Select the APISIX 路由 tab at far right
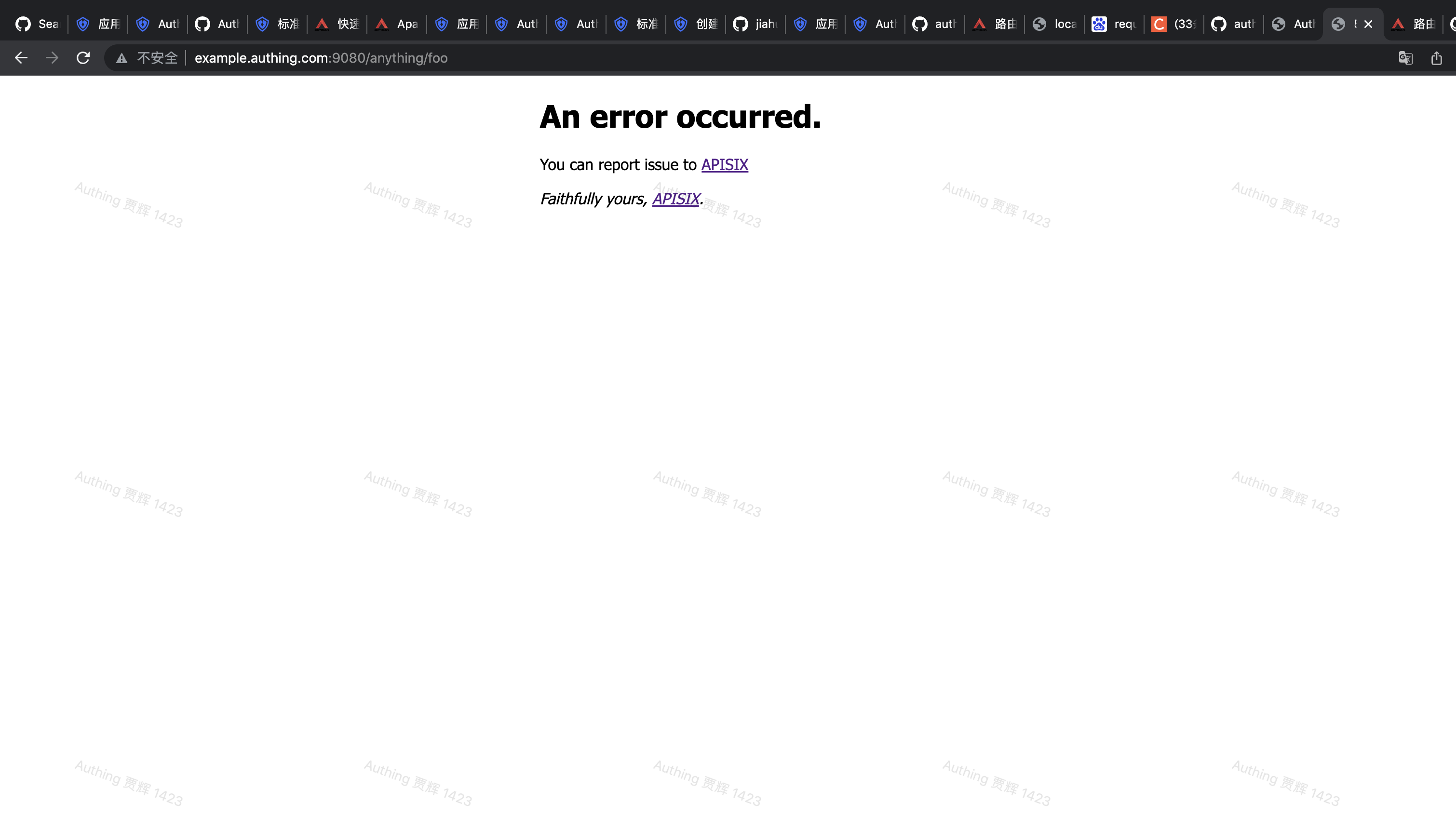Viewport: 1456px width, 828px height. (1413, 23)
